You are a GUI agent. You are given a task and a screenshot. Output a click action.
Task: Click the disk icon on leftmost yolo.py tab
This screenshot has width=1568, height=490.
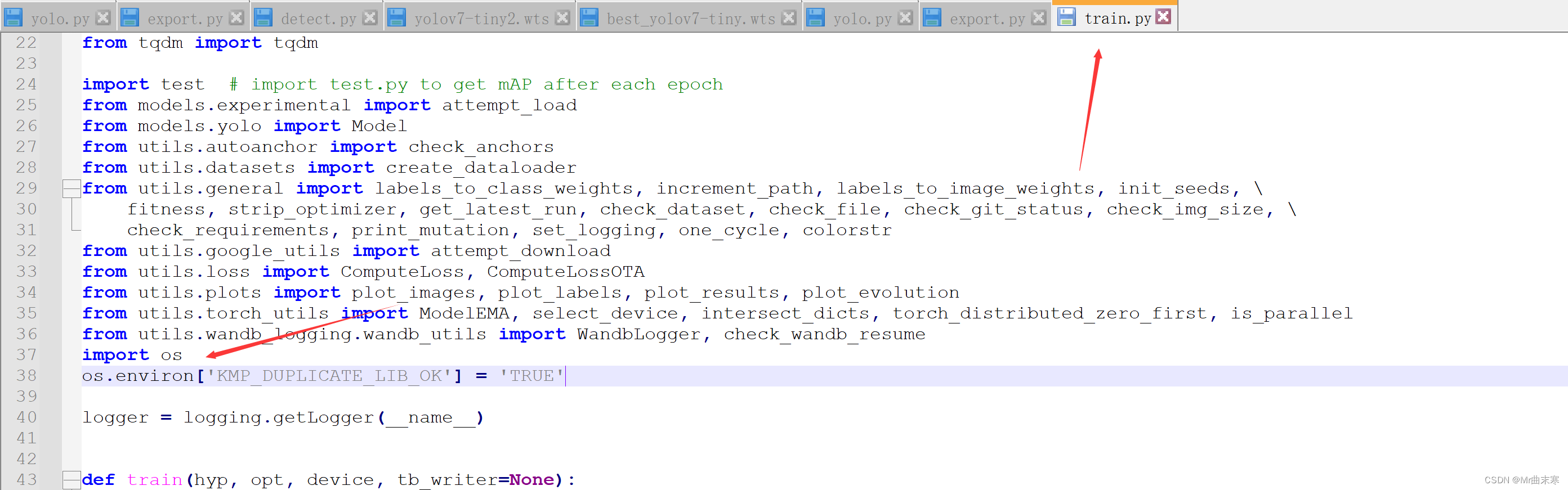(14, 17)
